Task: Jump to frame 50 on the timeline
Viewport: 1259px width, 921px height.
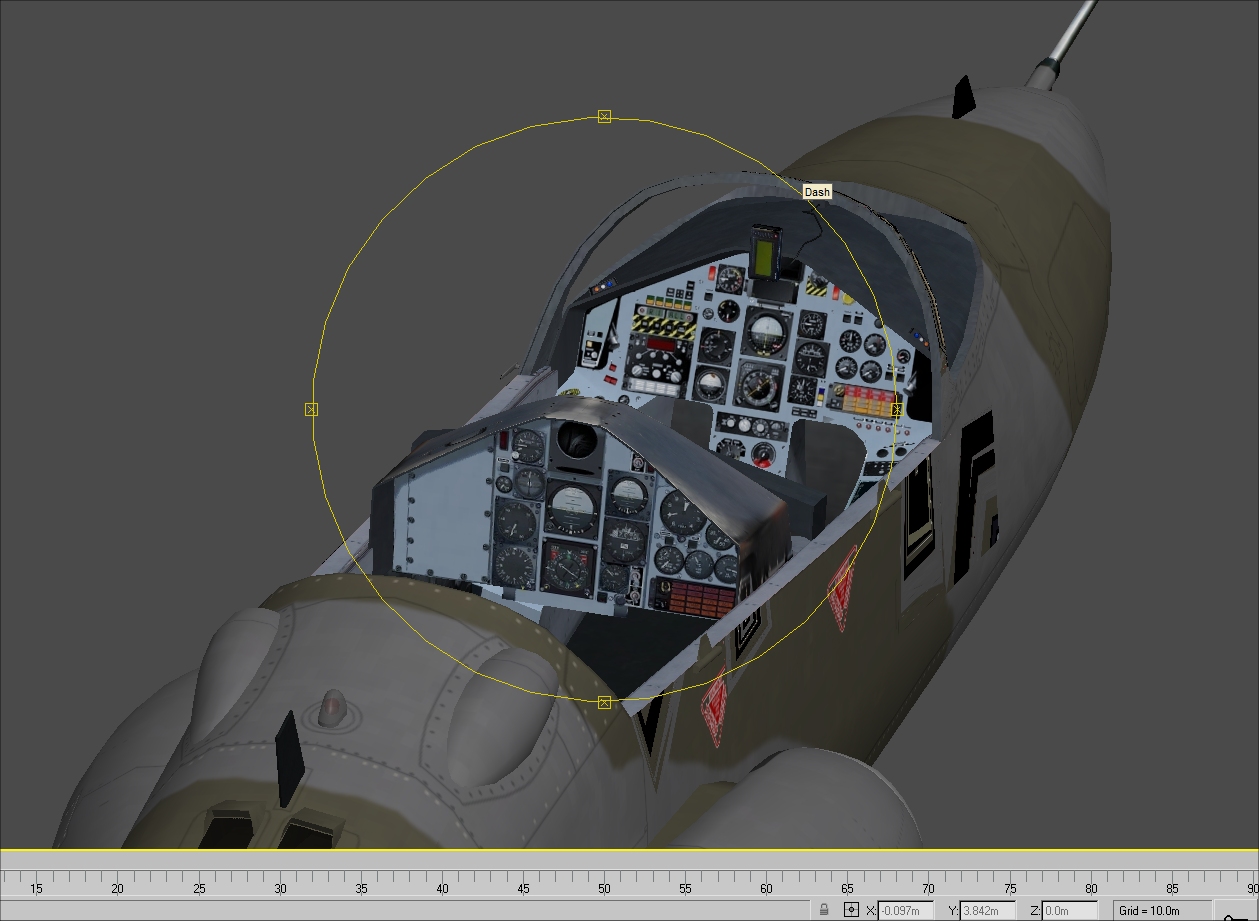Action: coord(604,882)
